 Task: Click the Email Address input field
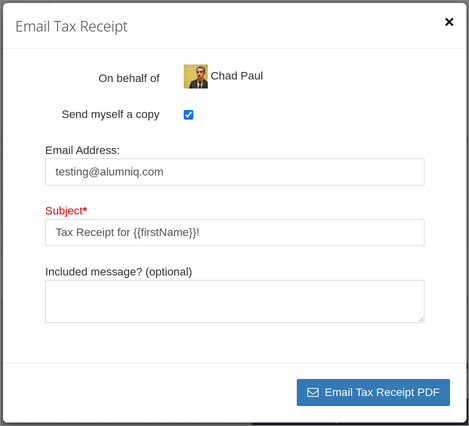click(235, 172)
